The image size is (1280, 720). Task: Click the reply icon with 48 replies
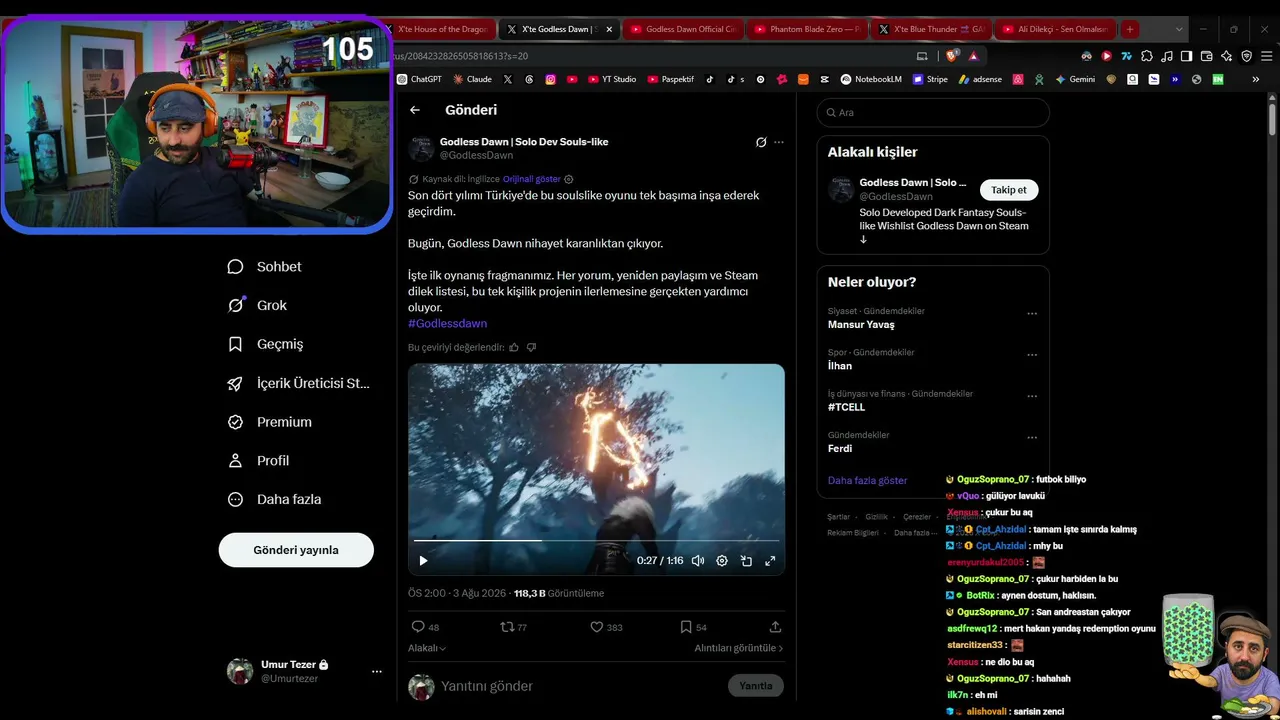pyautogui.click(x=419, y=627)
